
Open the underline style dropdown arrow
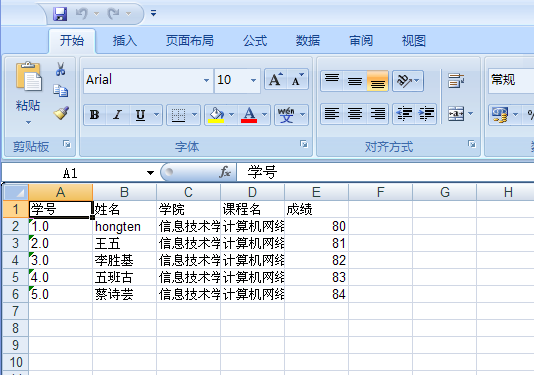click(157, 115)
